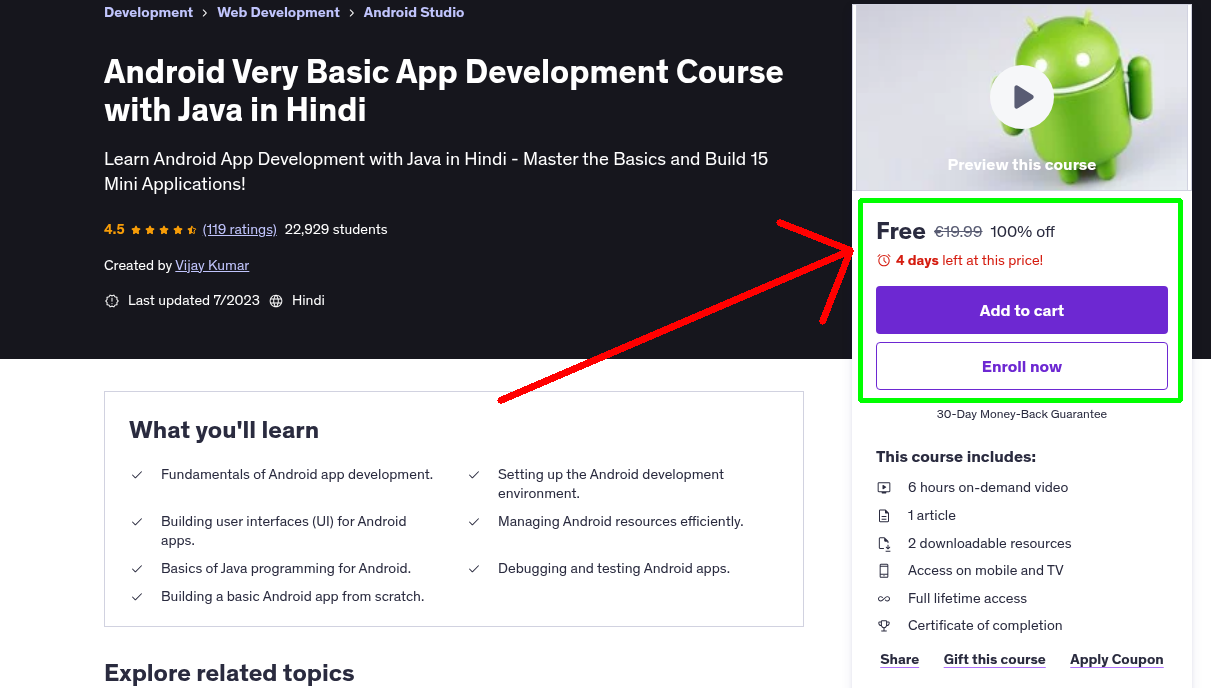1211x688 pixels.
Task: Click the mobile access icon
Action: [884, 571]
